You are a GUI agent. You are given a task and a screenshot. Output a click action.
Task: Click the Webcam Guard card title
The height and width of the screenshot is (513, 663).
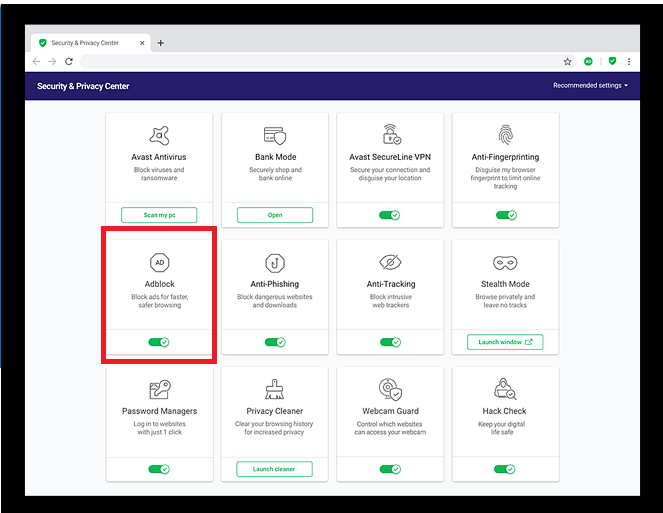tap(390, 411)
